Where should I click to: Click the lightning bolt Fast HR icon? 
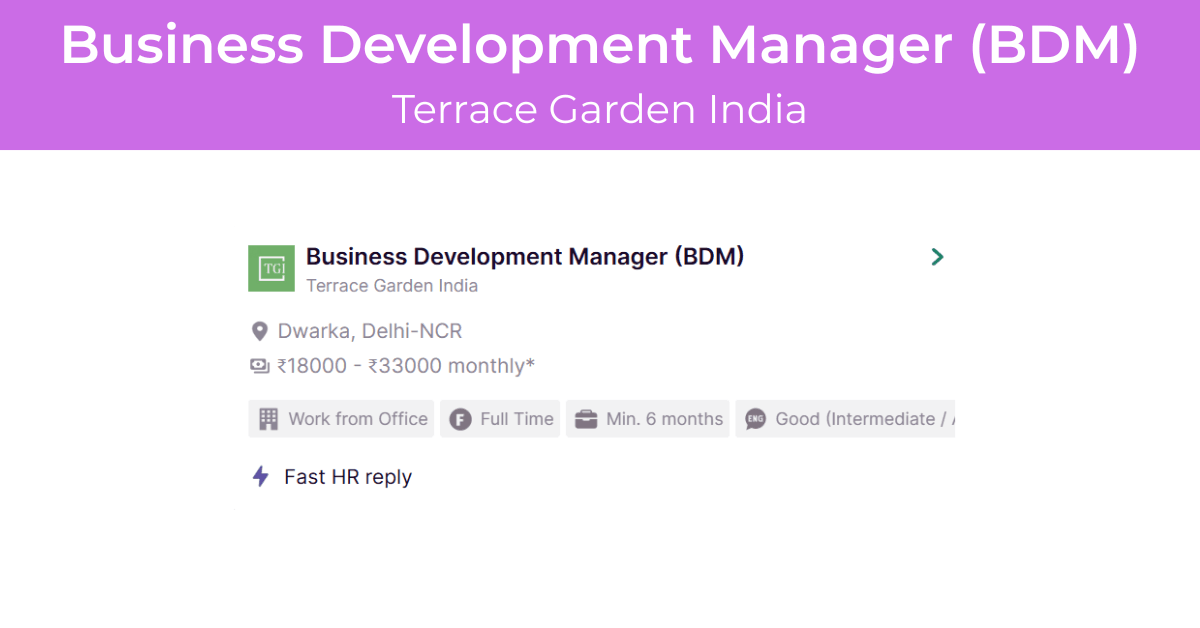tap(261, 477)
